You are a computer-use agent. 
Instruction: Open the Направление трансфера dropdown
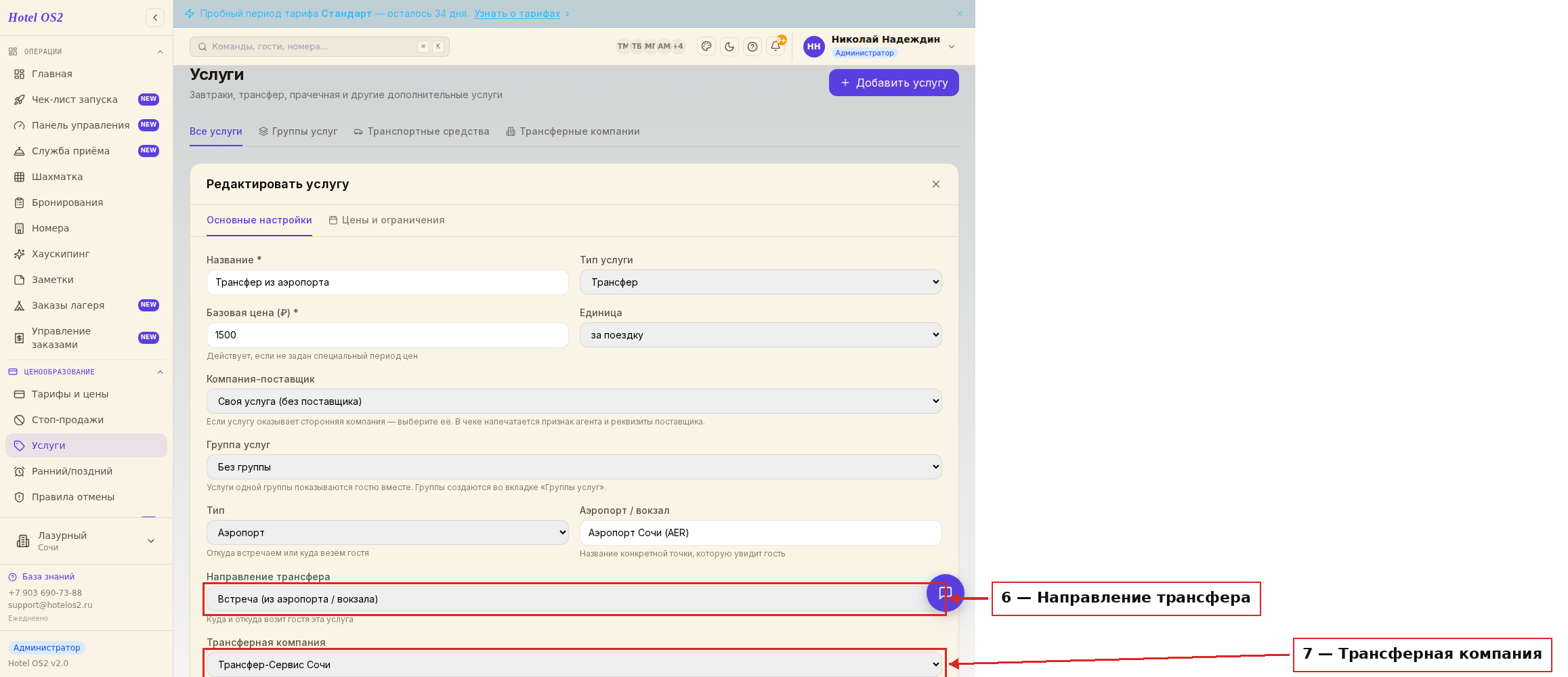(574, 599)
